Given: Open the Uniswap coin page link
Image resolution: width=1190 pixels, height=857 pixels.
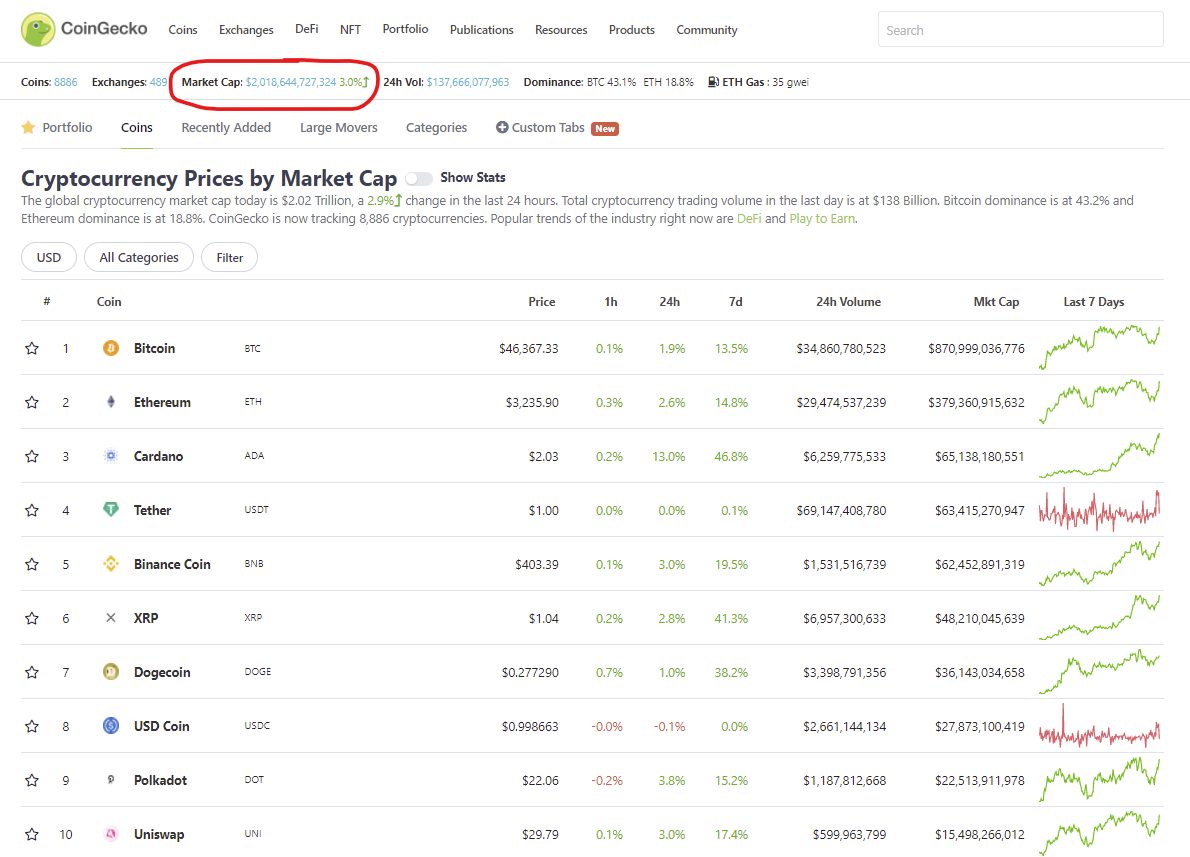Looking at the screenshot, I should 159,834.
